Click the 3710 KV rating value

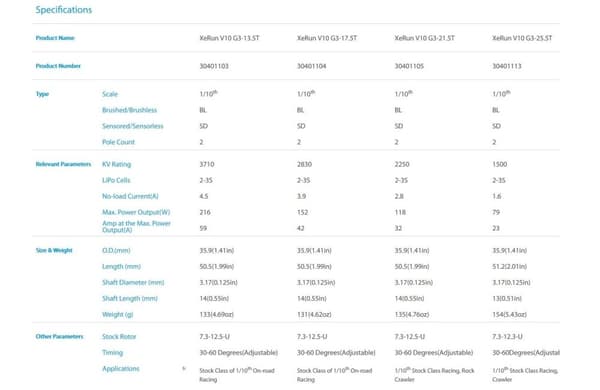coord(207,164)
